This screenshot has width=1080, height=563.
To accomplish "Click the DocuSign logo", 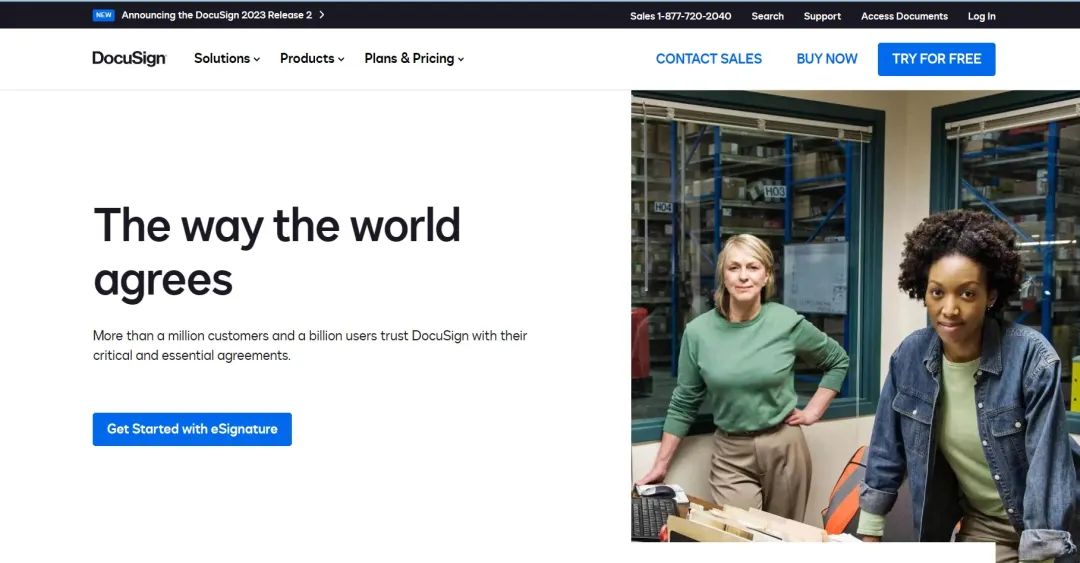I will point(129,59).
